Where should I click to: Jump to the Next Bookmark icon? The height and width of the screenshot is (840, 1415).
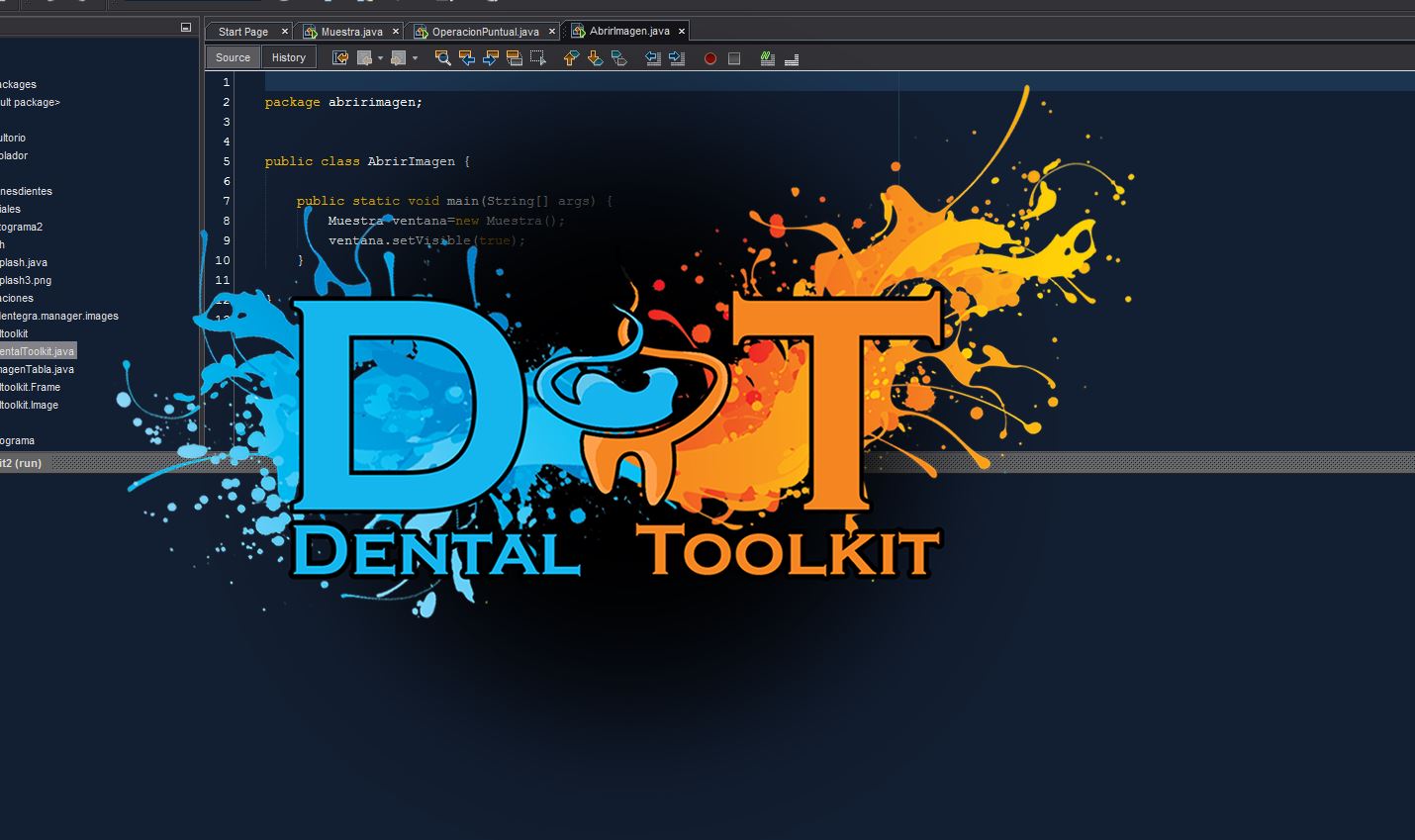(595, 57)
